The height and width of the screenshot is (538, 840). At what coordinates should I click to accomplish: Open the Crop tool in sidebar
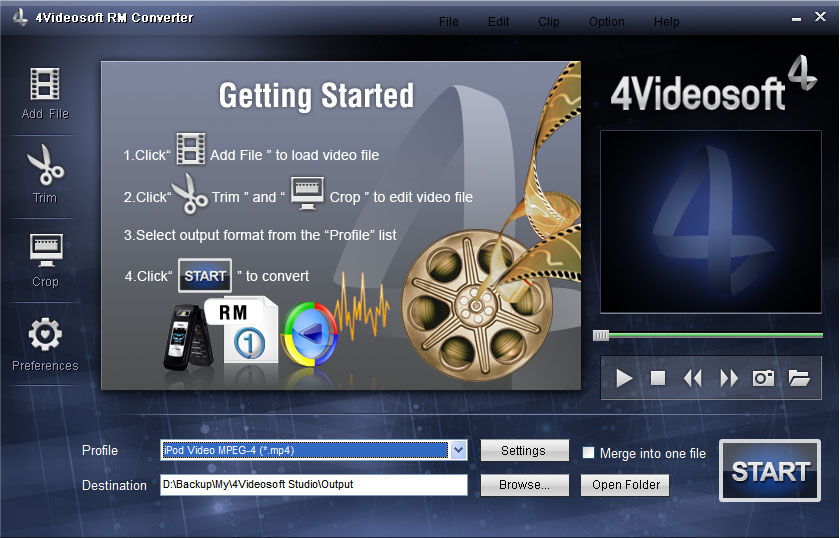point(45,250)
